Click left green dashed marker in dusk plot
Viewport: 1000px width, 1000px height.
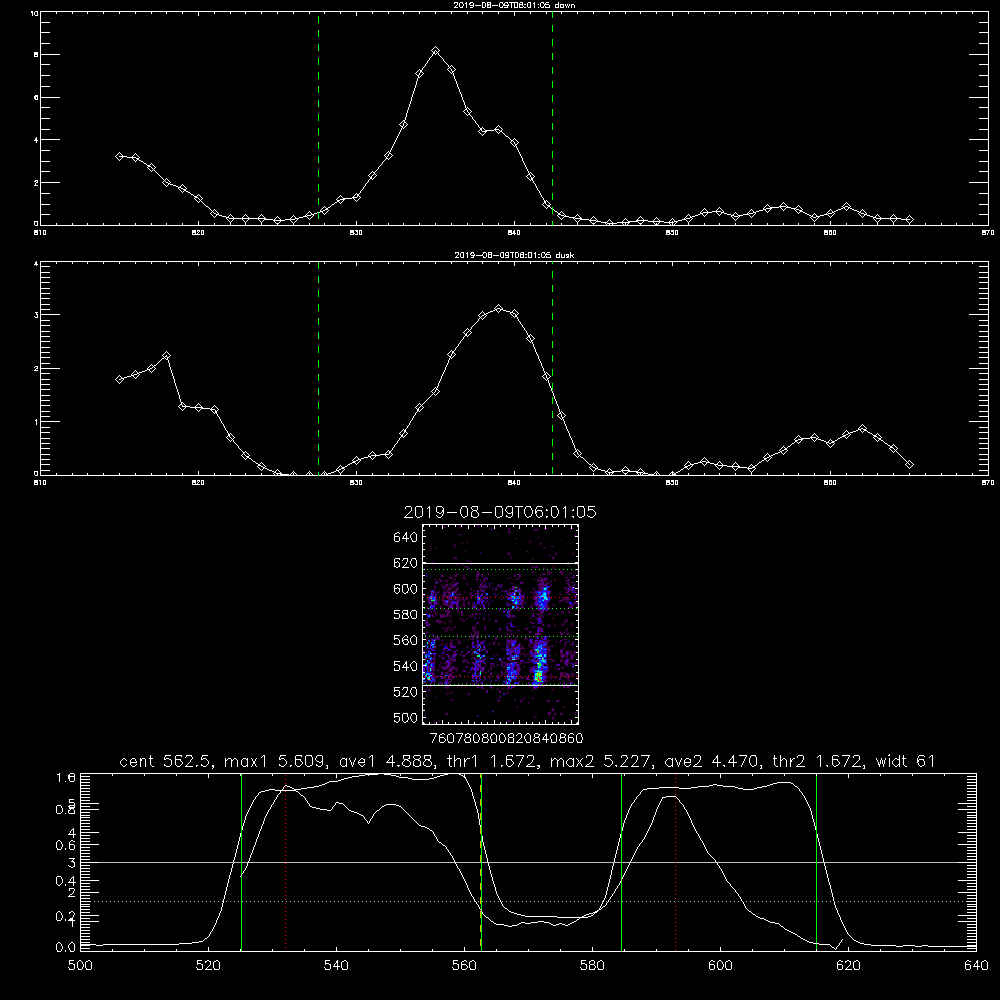(x=318, y=369)
